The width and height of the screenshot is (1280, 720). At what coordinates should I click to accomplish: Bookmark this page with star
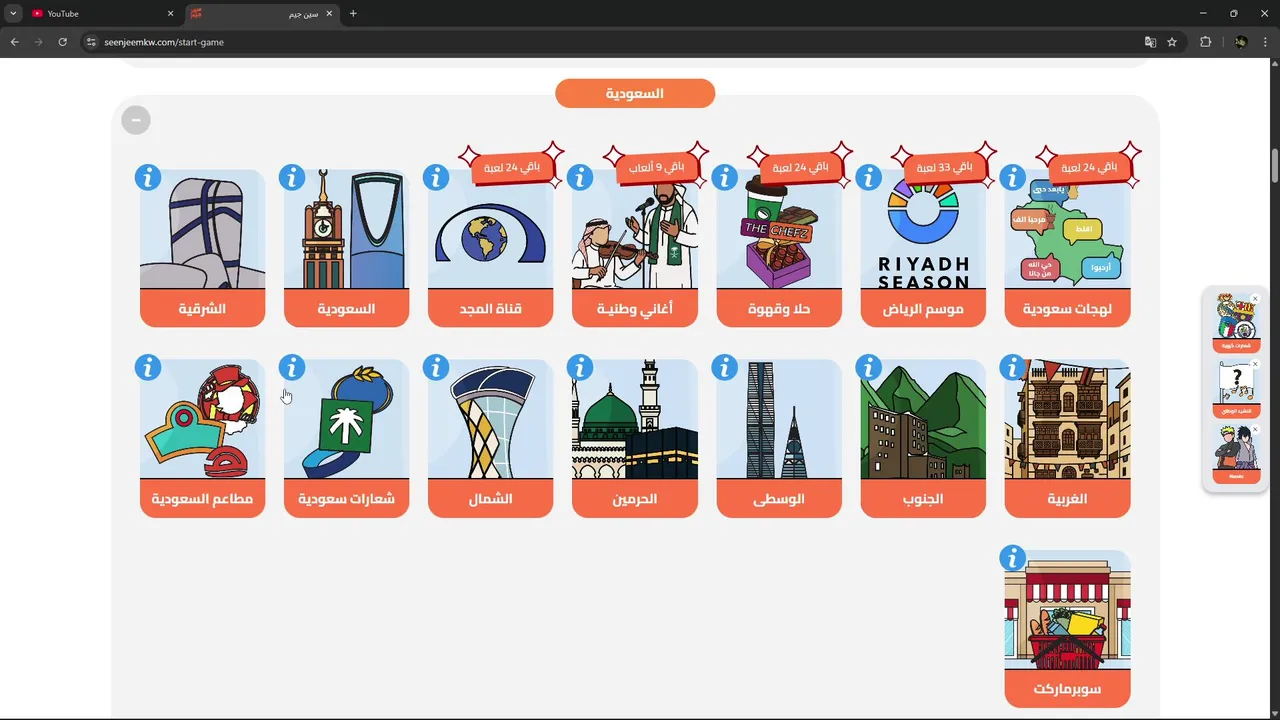click(x=1172, y=42)
